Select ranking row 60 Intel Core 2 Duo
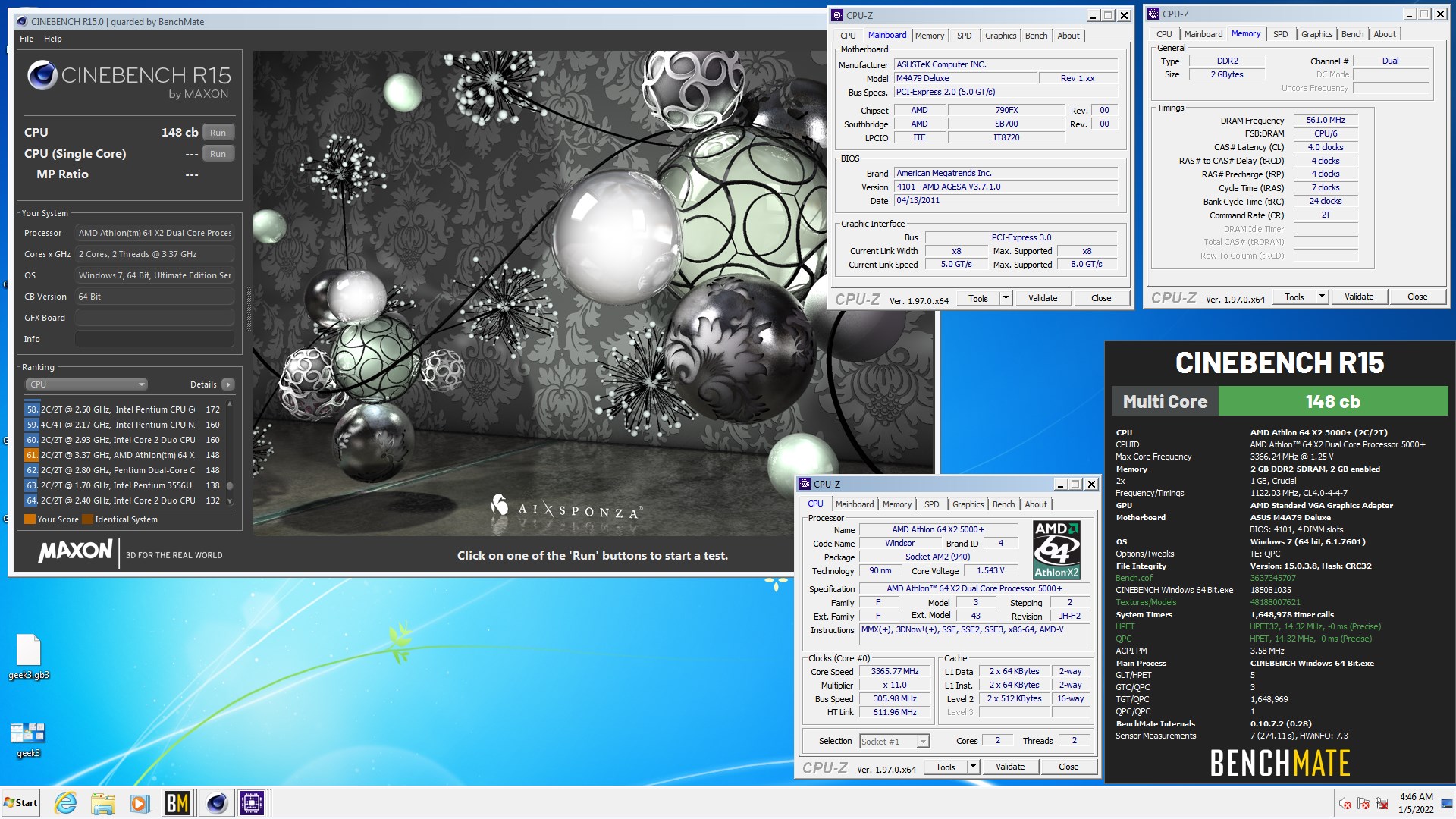Image resolution: width=1456 pixels, height=819 pixels. (124, 440)
